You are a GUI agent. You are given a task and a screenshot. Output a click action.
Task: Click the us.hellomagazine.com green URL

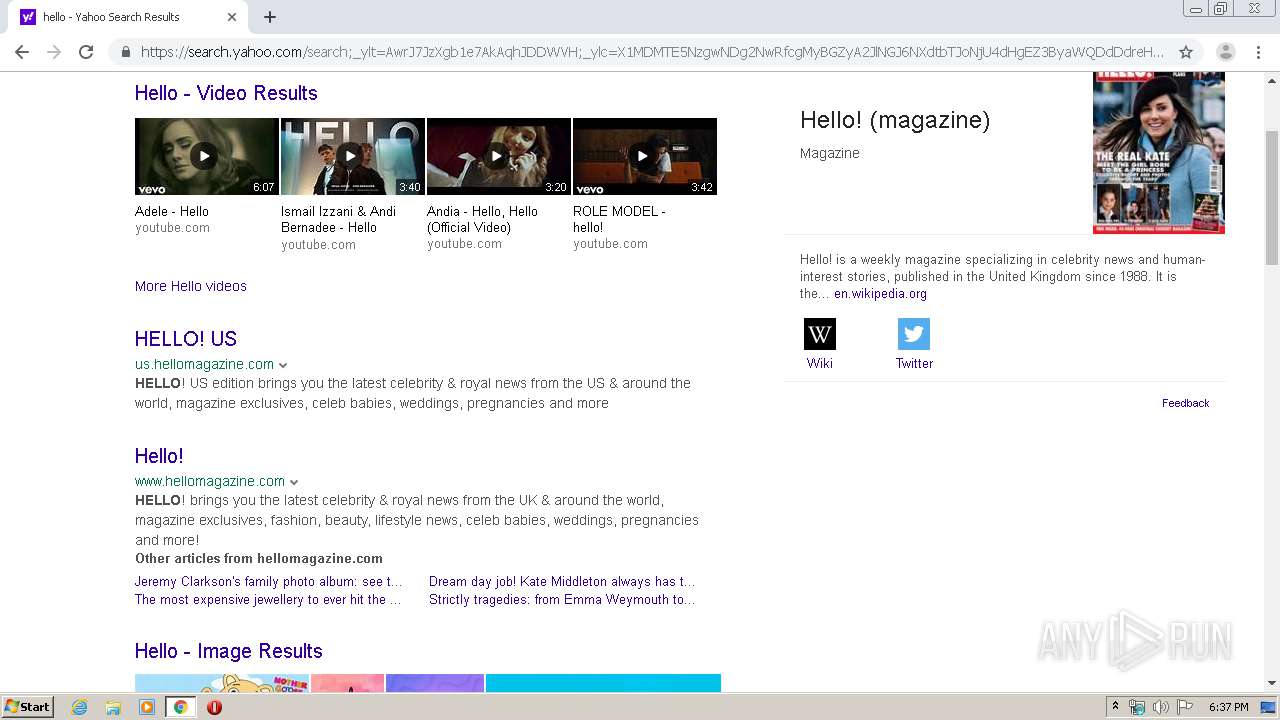(204, 364)
